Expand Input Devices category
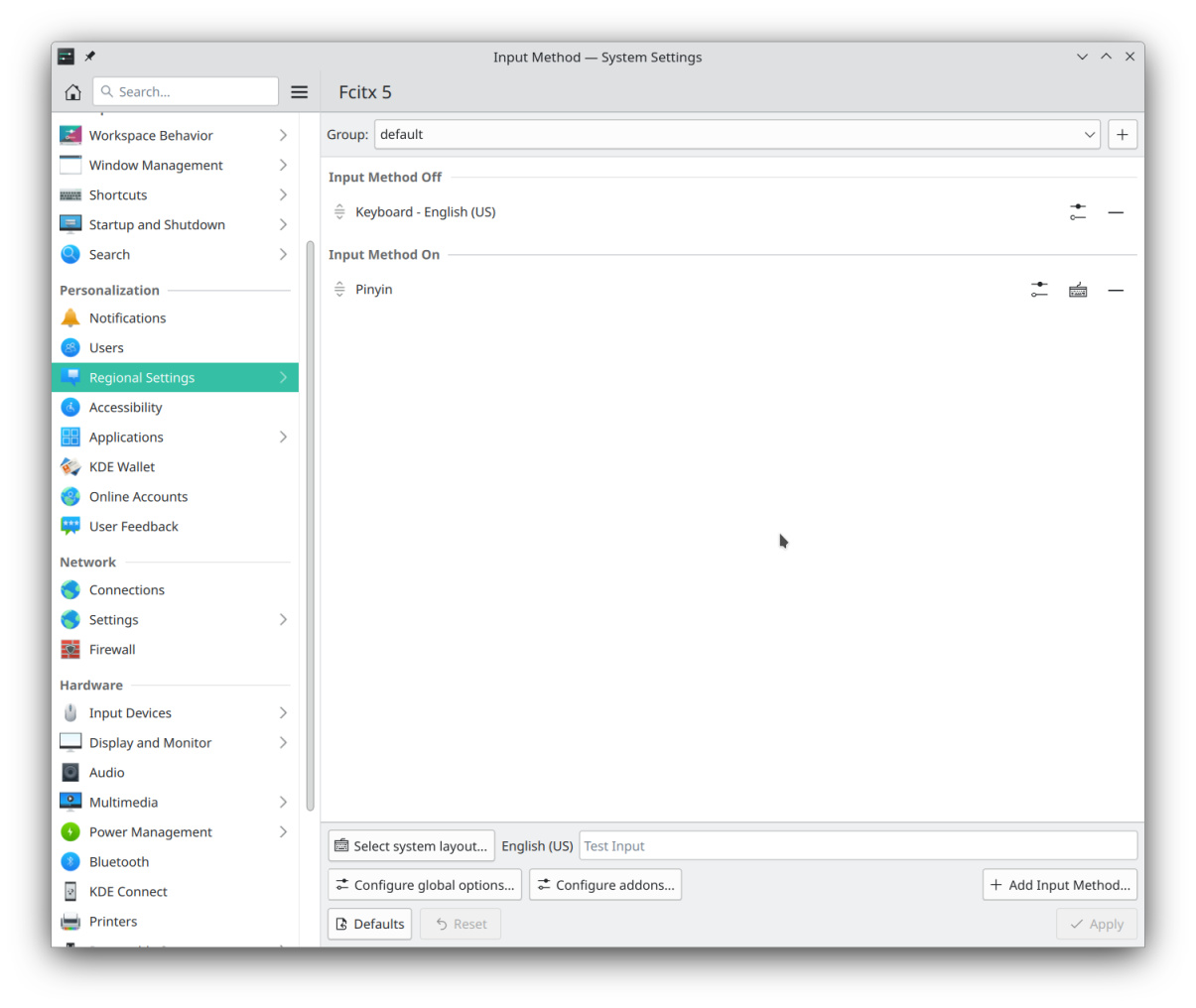This screenshot has height=1008, width=1196. (175, 713)
